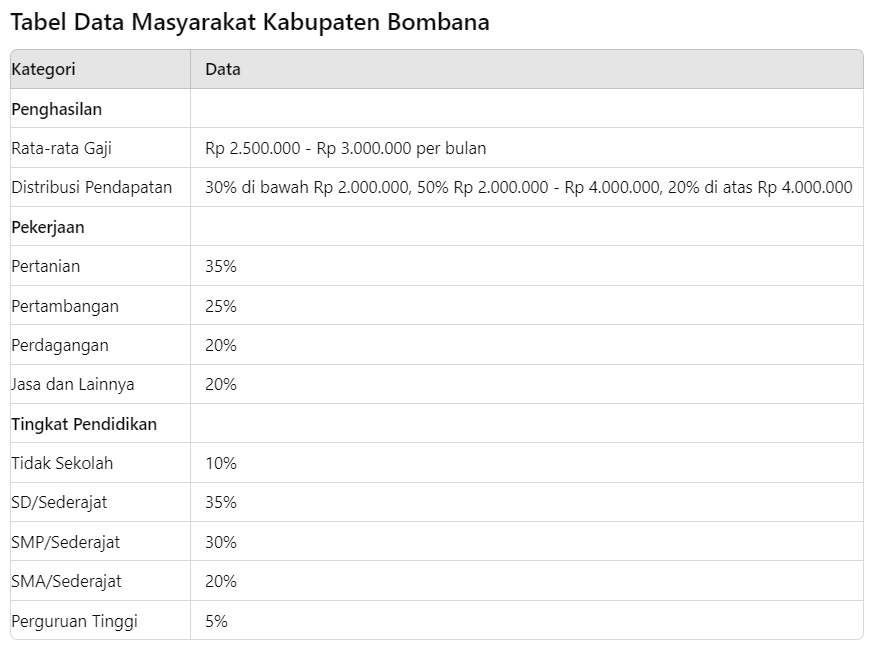Select the Penghasilan section row

click(x=57, y=109)
